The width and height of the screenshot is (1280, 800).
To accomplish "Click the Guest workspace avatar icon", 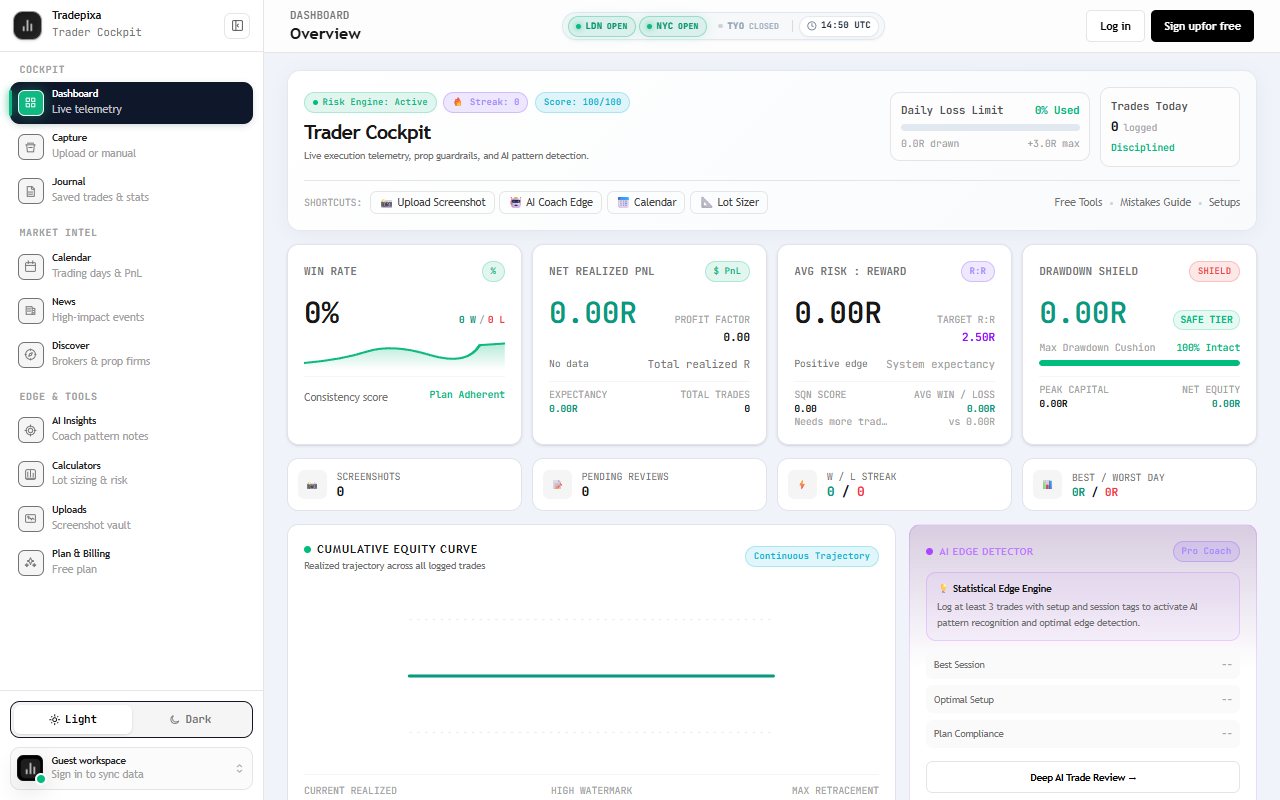I will [30, 768].
